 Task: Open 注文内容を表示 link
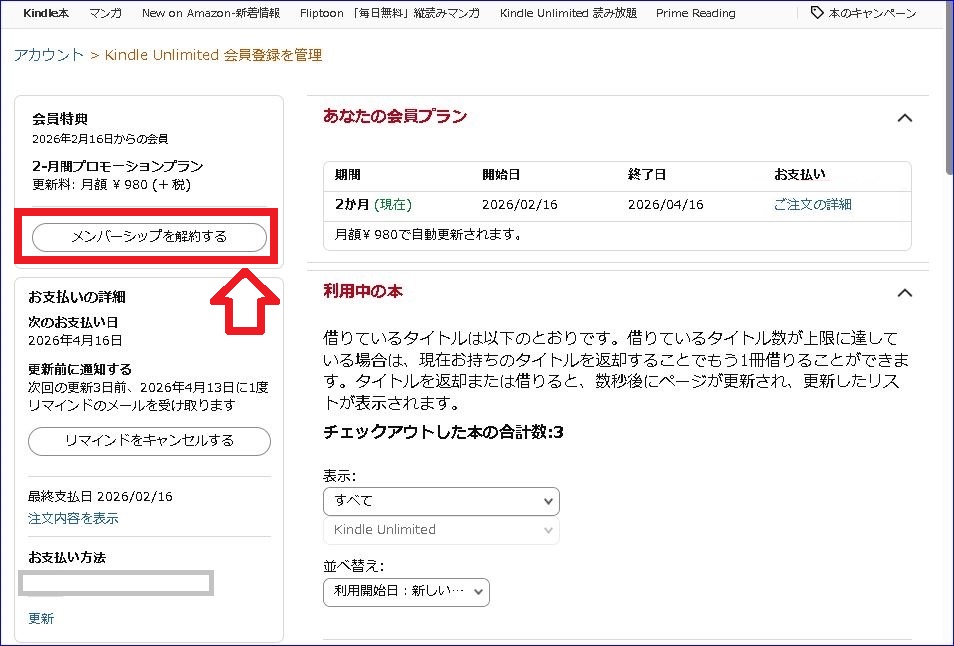73,518
